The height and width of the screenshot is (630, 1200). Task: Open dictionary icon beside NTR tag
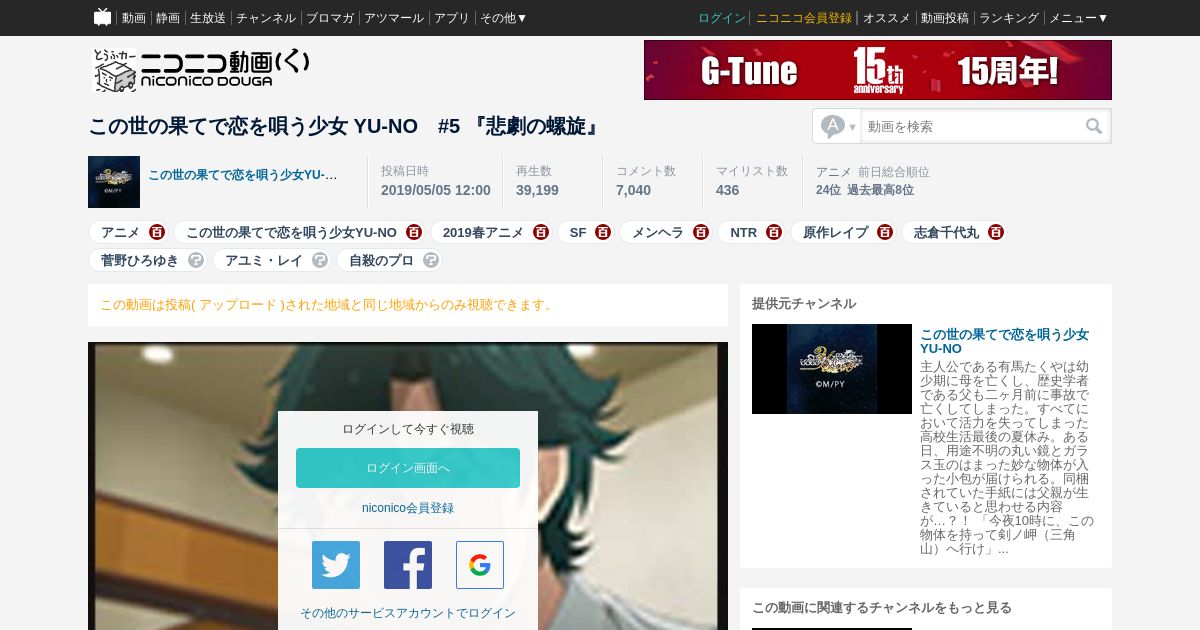774,232
